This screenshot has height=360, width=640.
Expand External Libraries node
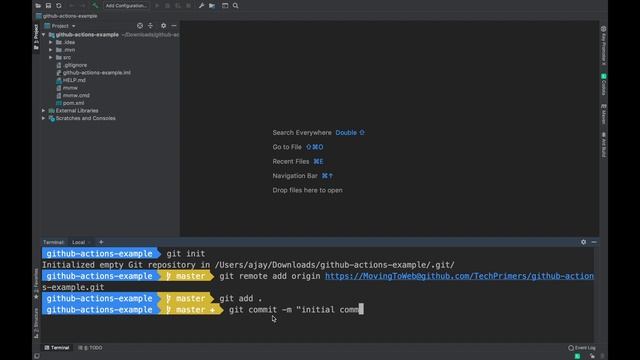[44, 111]
